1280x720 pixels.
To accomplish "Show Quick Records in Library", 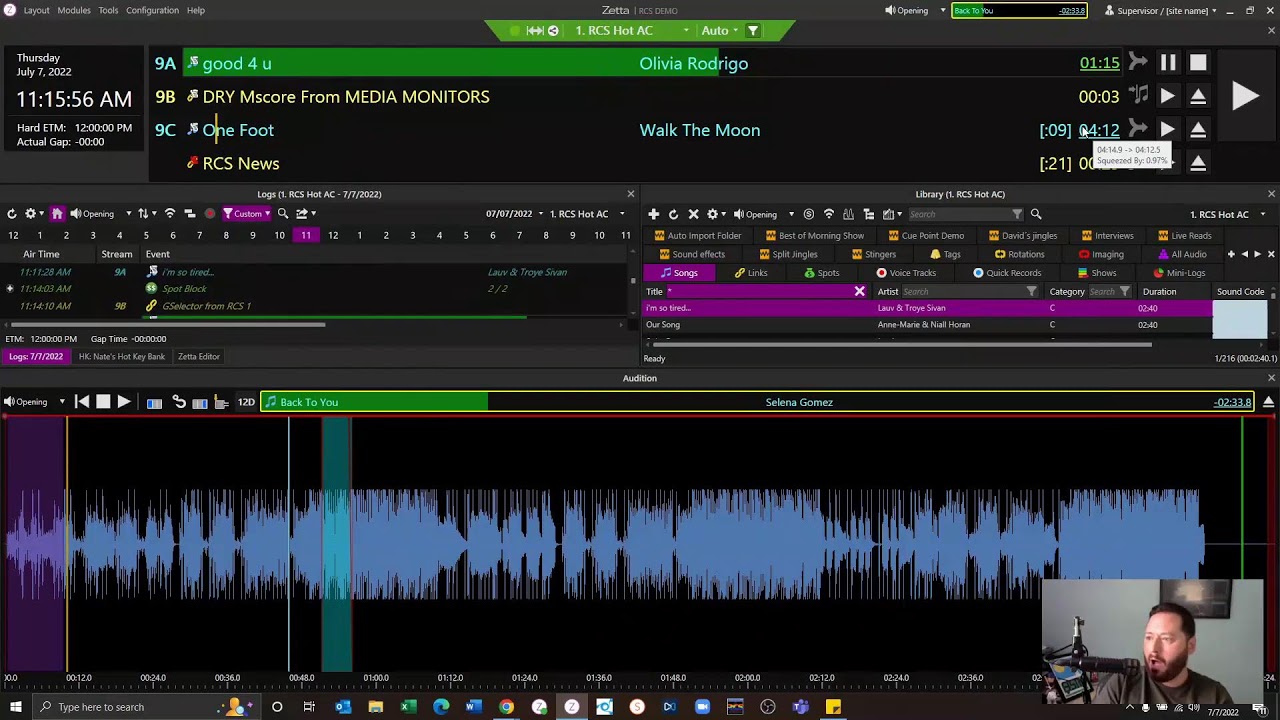I will [1006, 273].
